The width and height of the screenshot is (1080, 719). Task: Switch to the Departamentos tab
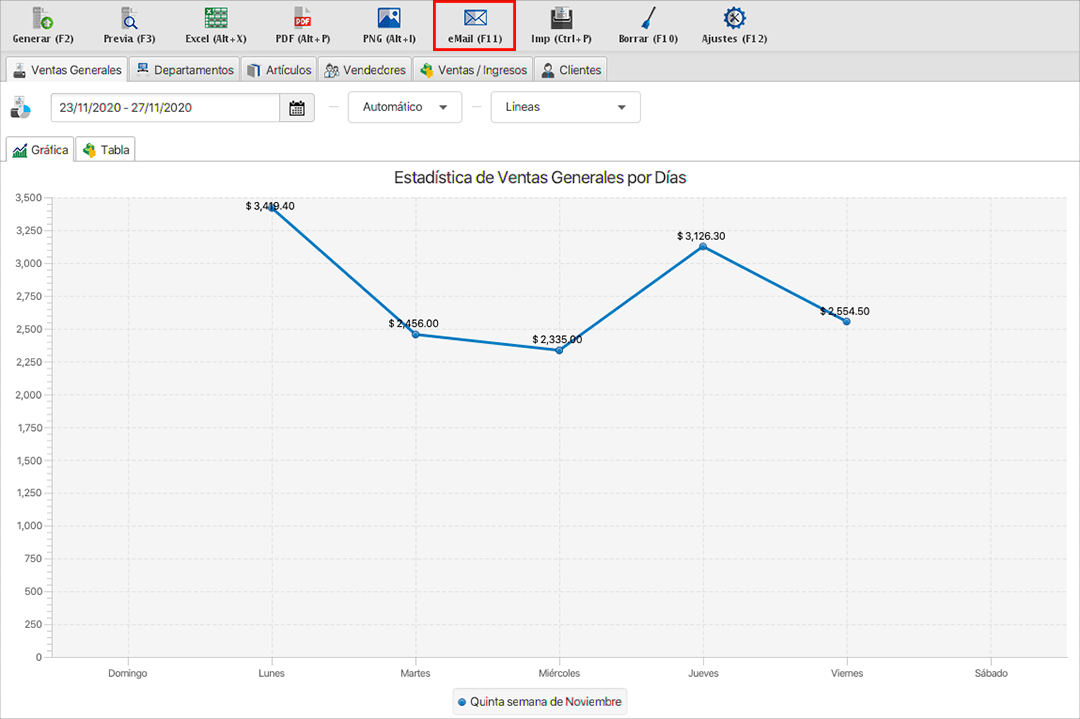[x=185, y=70]
